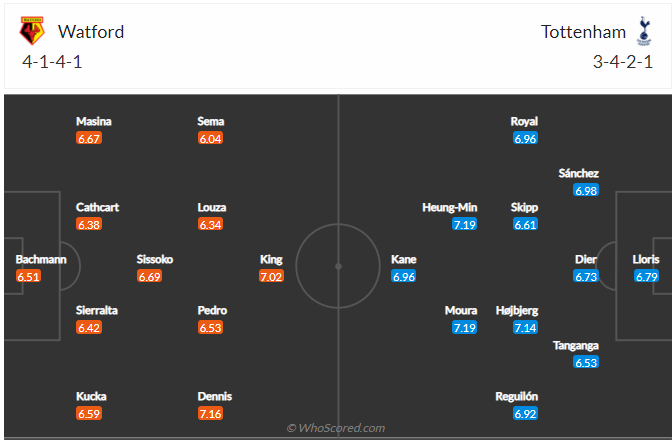Open the Tottenham team name link
The image size is (672, 440).
pos(583,31)
